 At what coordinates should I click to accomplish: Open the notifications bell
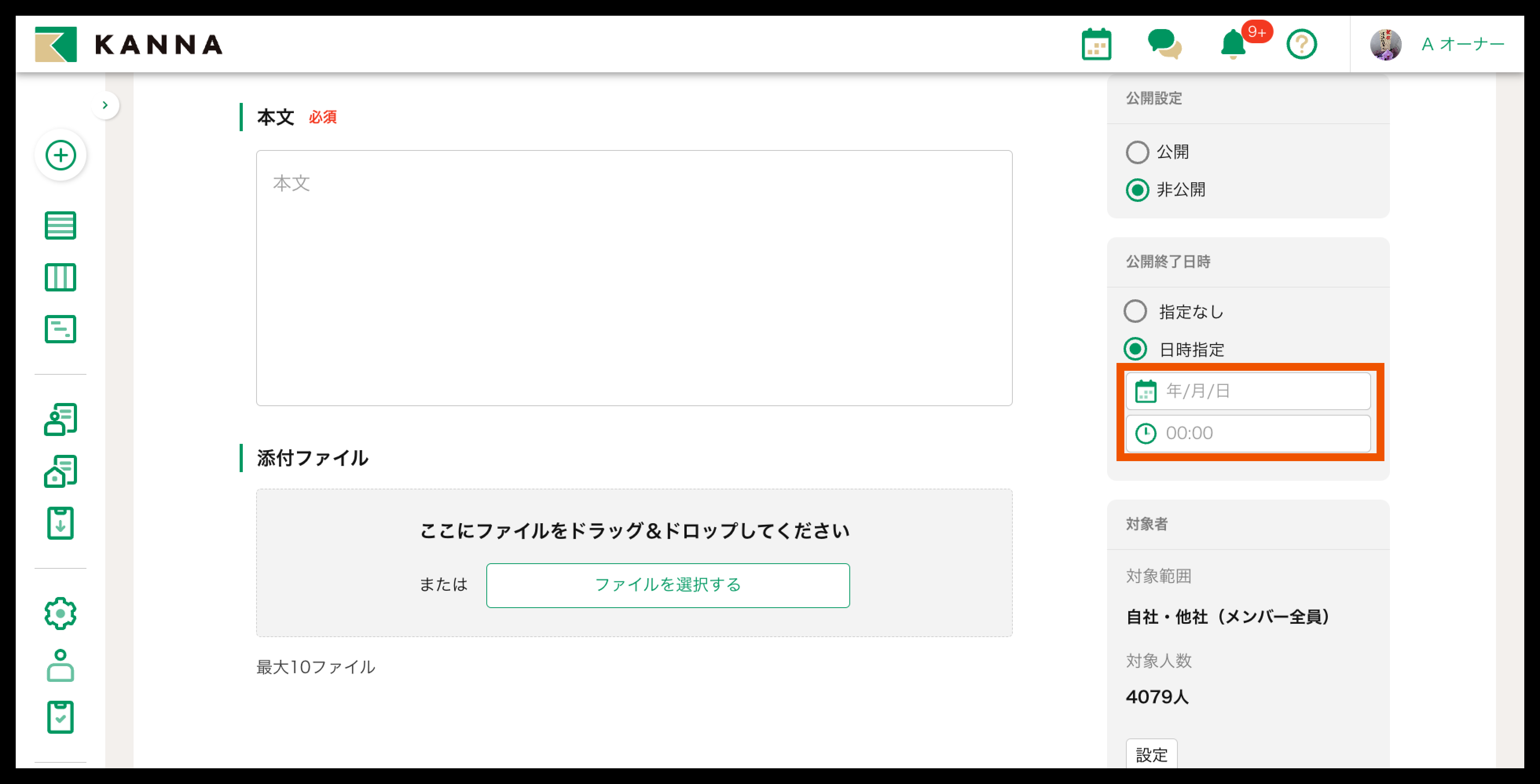pos(1233,45)
